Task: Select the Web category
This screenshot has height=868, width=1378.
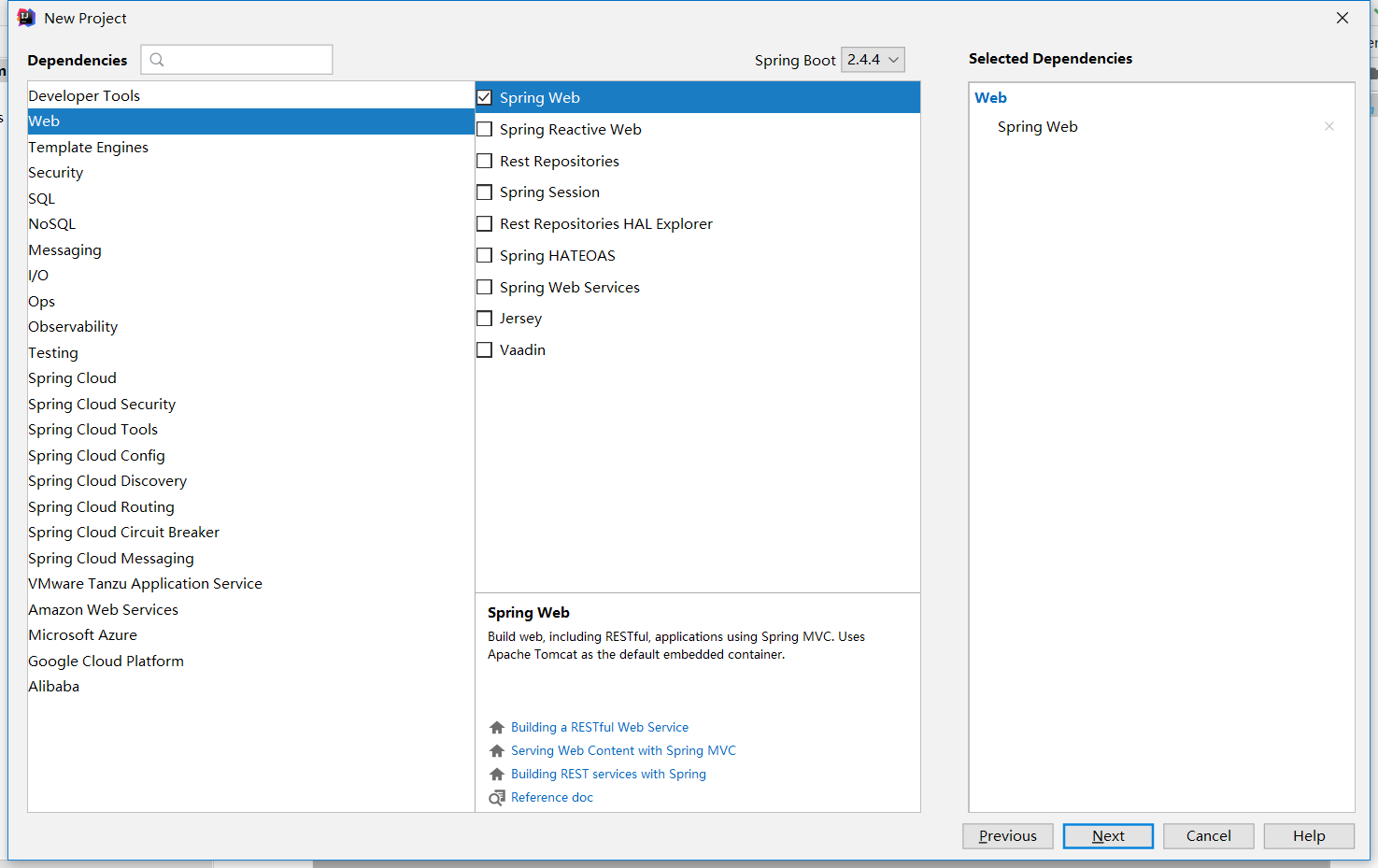Action: coord(251,121)
